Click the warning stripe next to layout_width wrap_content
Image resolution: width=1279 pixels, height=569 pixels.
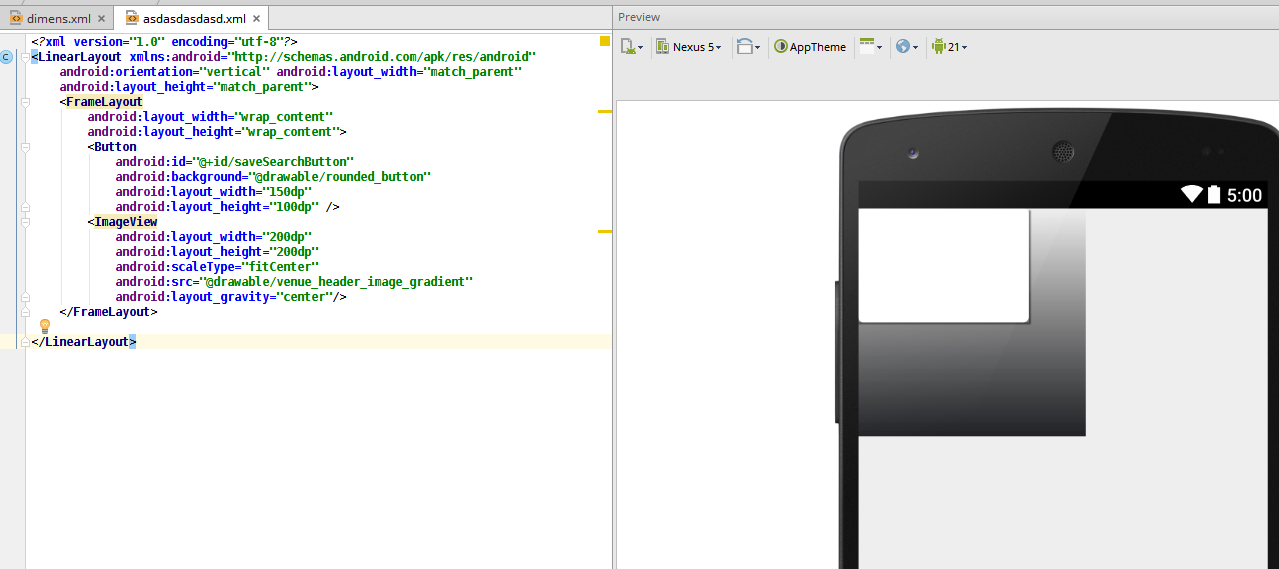(x=604, y=111)
